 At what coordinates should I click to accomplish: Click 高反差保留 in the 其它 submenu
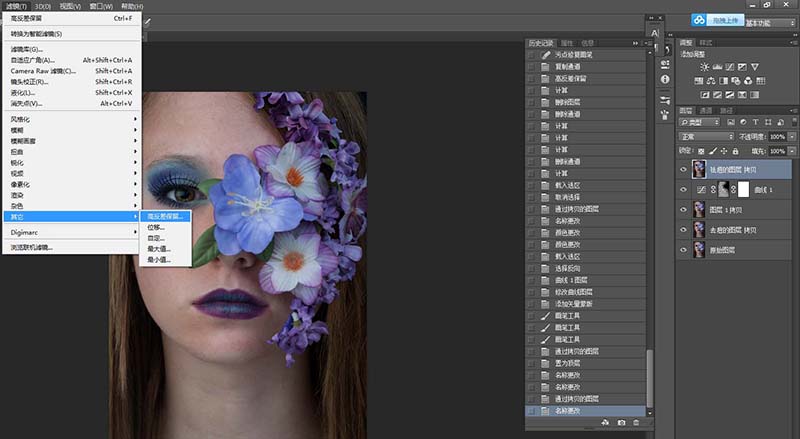pyautogui.click(x=166, y=215)
